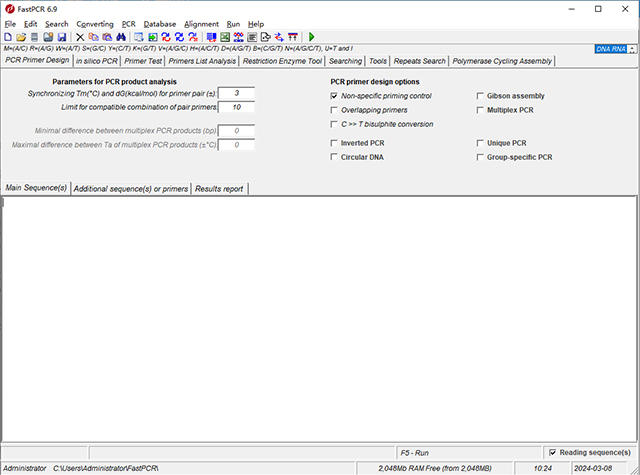
Task: Switch to the Primer Test tab
Action: coord(143,61)
